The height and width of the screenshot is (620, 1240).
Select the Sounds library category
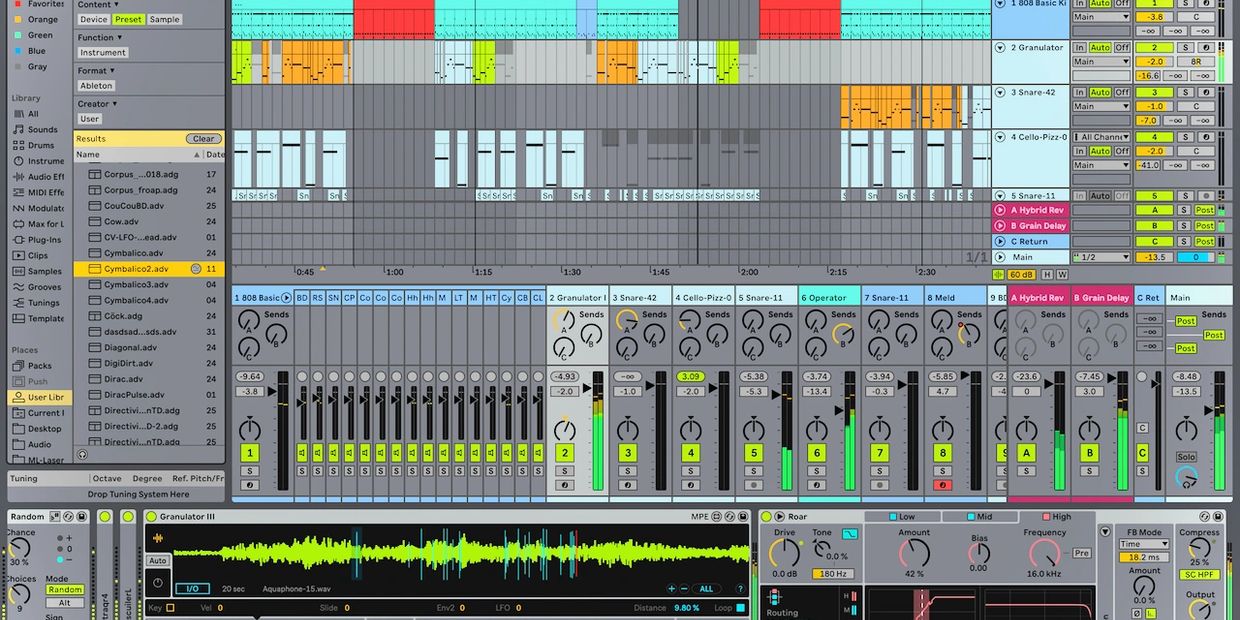(41, 129)
